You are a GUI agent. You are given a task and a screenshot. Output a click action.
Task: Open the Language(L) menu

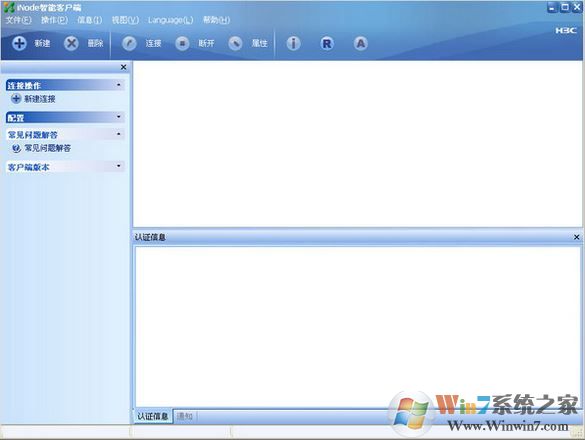[x=171, y=20]
